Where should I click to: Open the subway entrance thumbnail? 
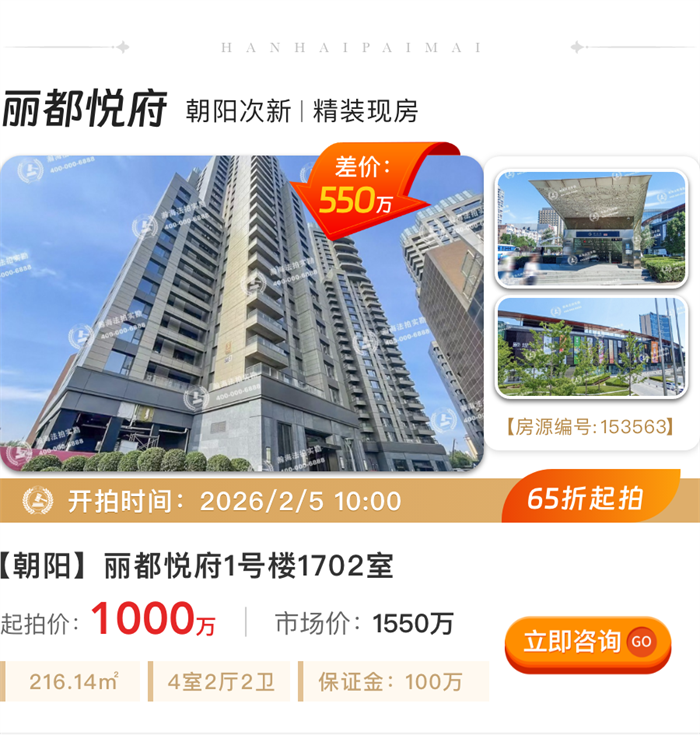(x=592, y=229)
